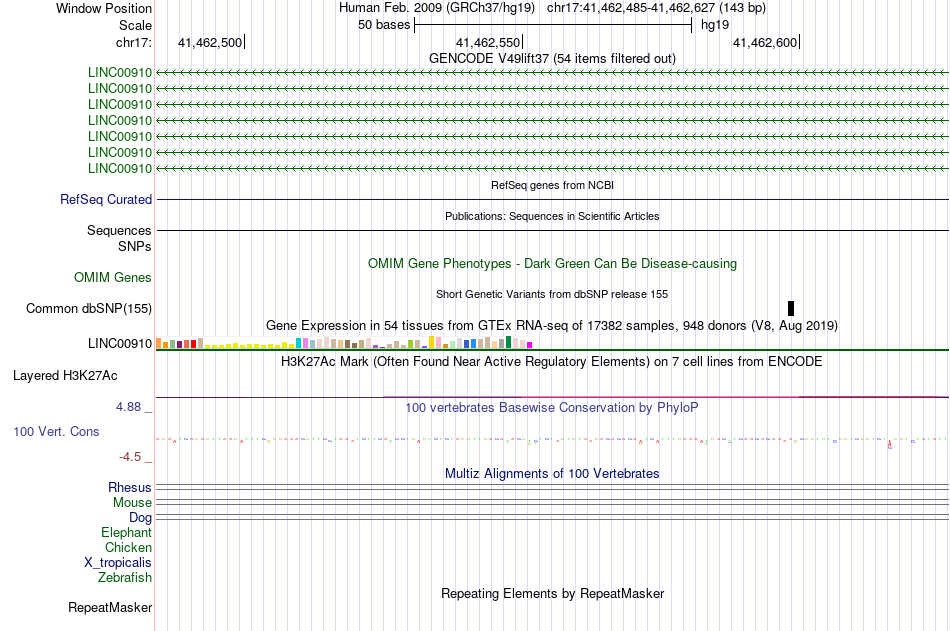Screen dimensions: 950x631
Task: Open Publications: Sequences in Scientific Articles title
Action: (x=552, y=216)
